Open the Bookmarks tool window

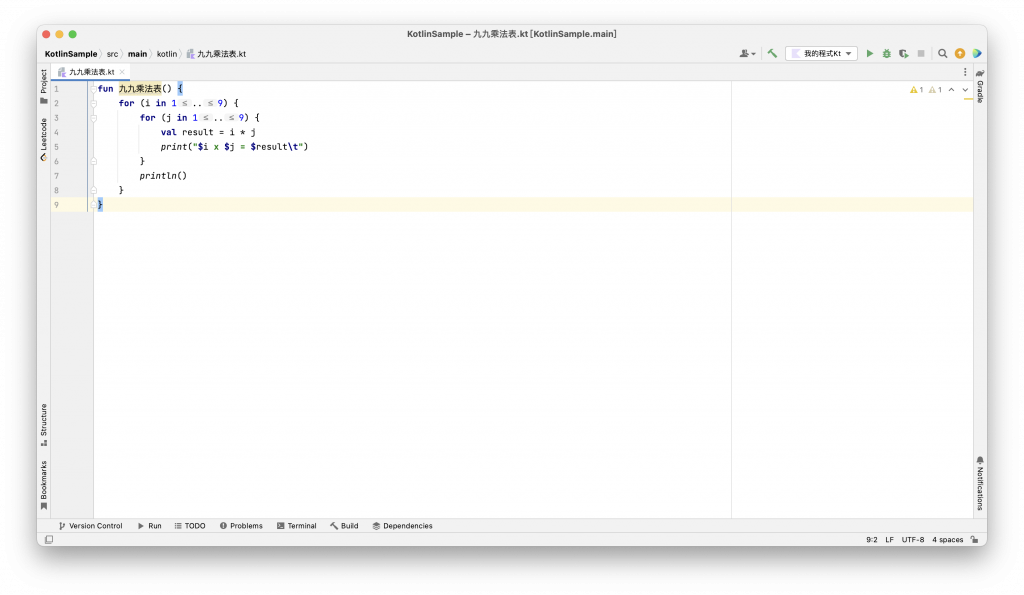44,485
